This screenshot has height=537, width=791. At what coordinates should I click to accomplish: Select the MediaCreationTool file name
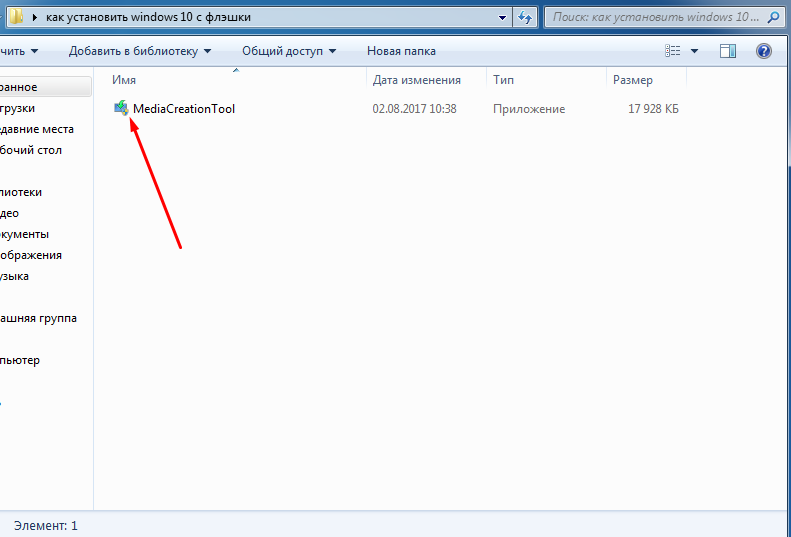(184, 109)
